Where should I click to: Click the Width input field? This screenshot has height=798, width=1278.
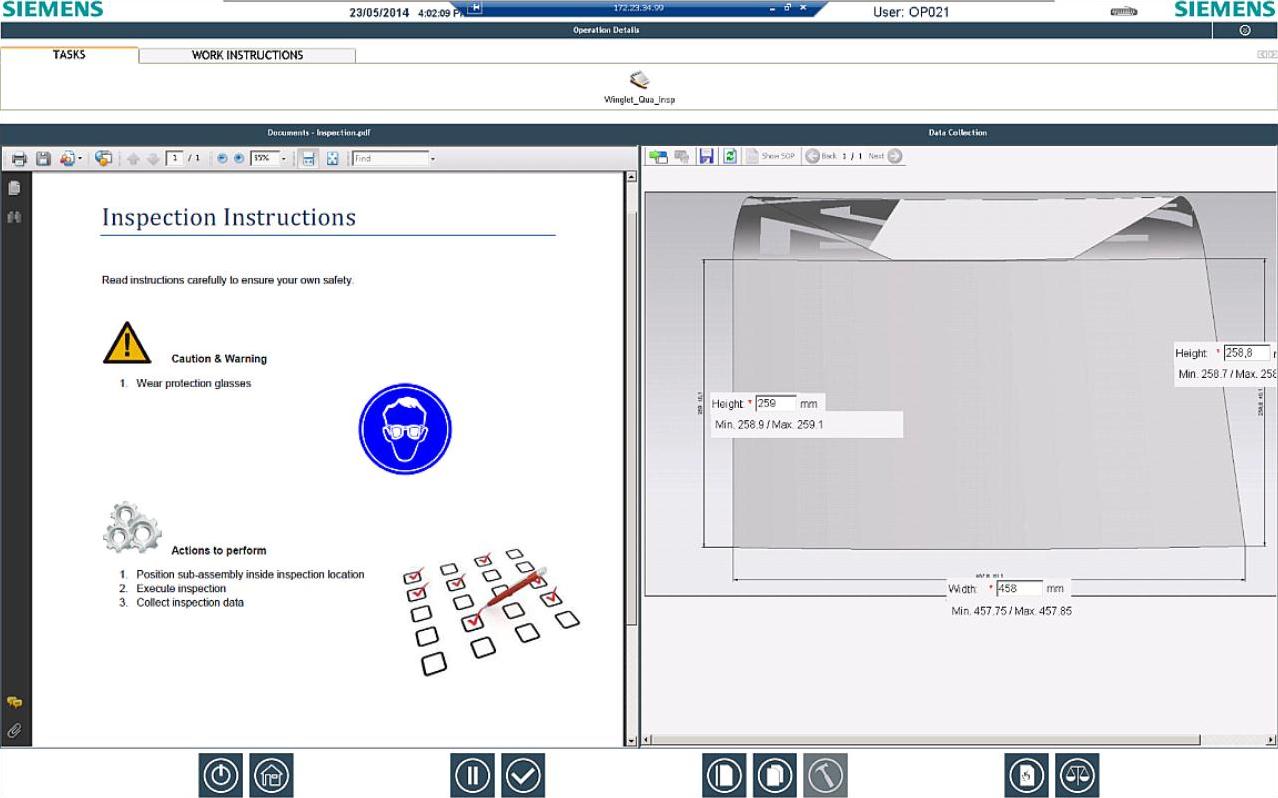[1019, 589]
